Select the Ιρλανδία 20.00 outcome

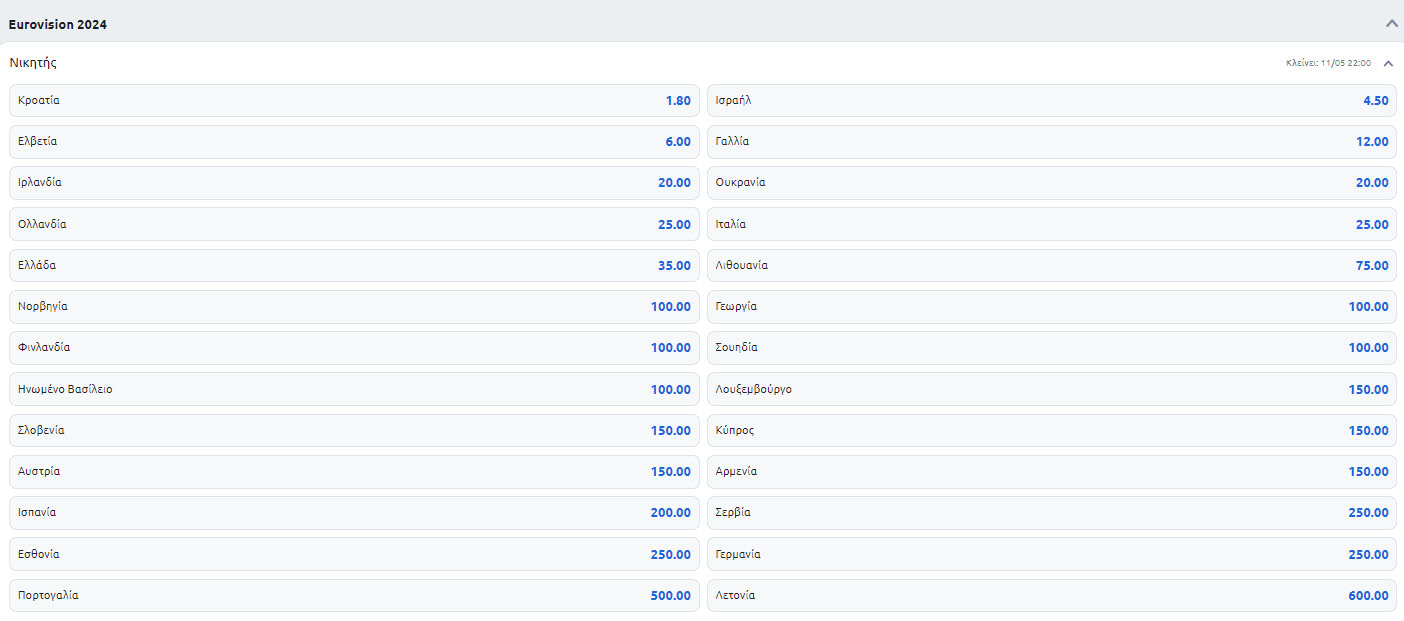(354, 183)
